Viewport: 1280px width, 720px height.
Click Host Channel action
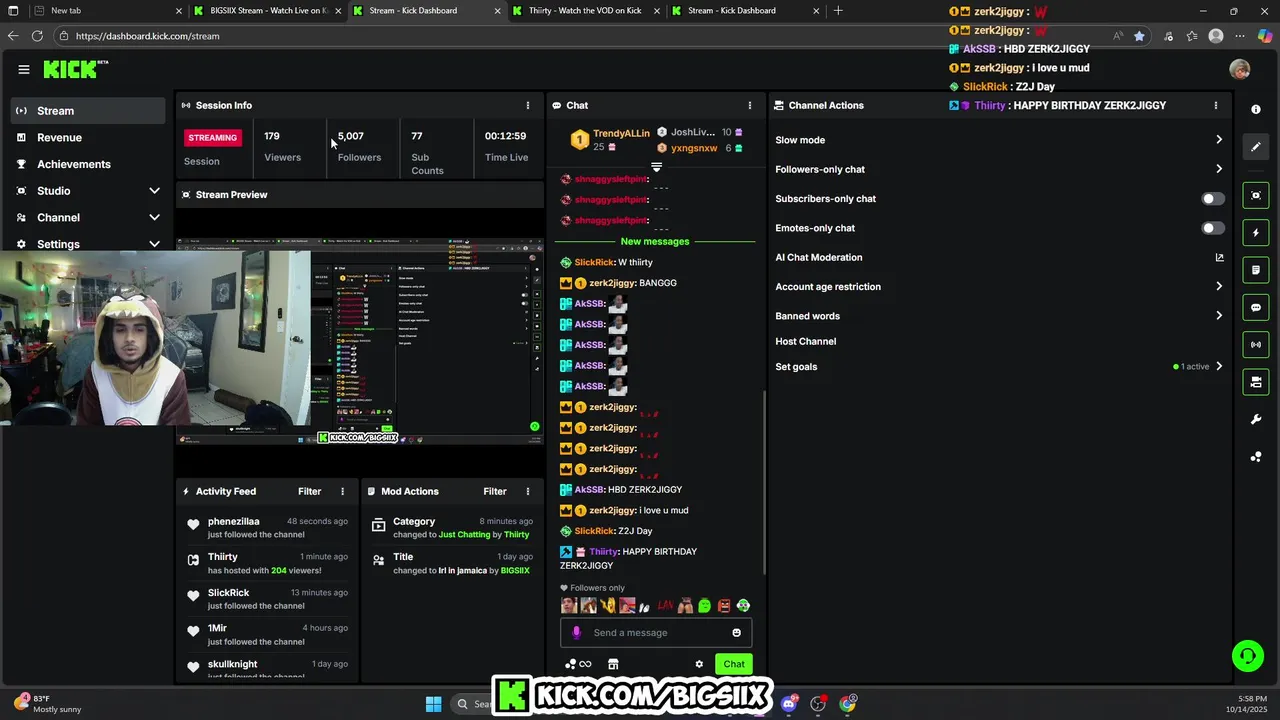(x=806, y=341)
